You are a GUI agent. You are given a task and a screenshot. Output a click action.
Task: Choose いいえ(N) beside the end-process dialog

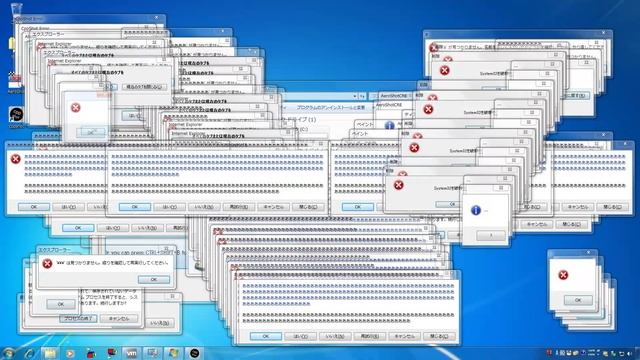pos(160,323)
